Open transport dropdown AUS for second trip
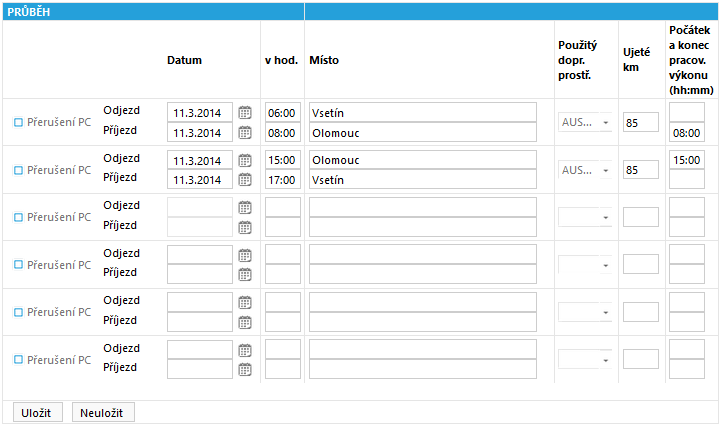Screen dimensions: 721x427 (585, 170)
